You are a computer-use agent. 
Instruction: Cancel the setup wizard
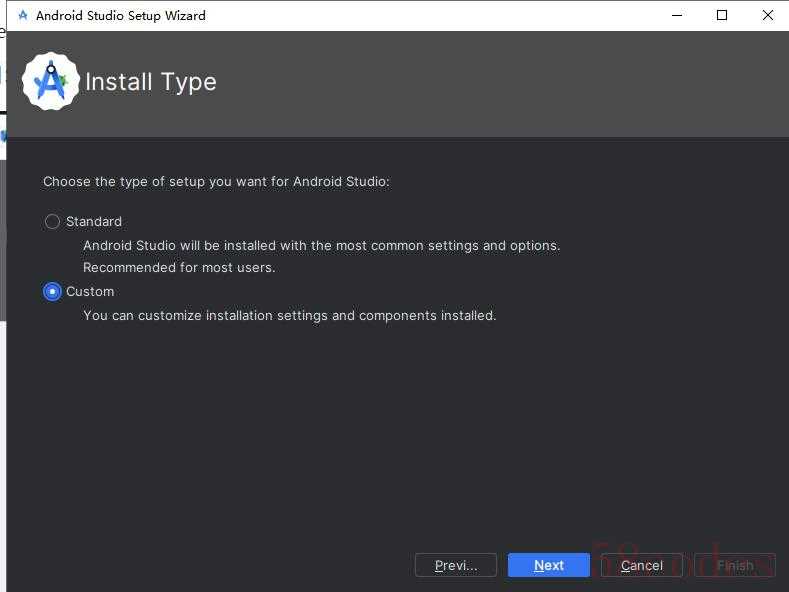642,565
